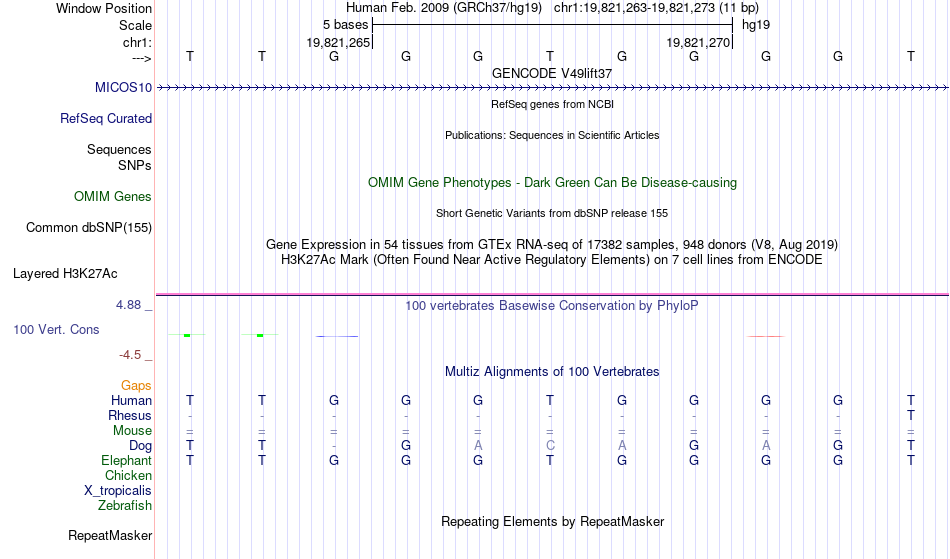Screen dimensions: 950x559
Task: Click the Window Position label
Action: tap(104, 8)
